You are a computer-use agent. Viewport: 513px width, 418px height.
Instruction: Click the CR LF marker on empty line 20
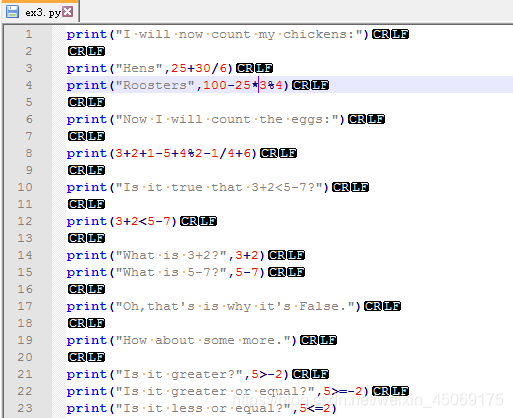[x=86, y=357]
